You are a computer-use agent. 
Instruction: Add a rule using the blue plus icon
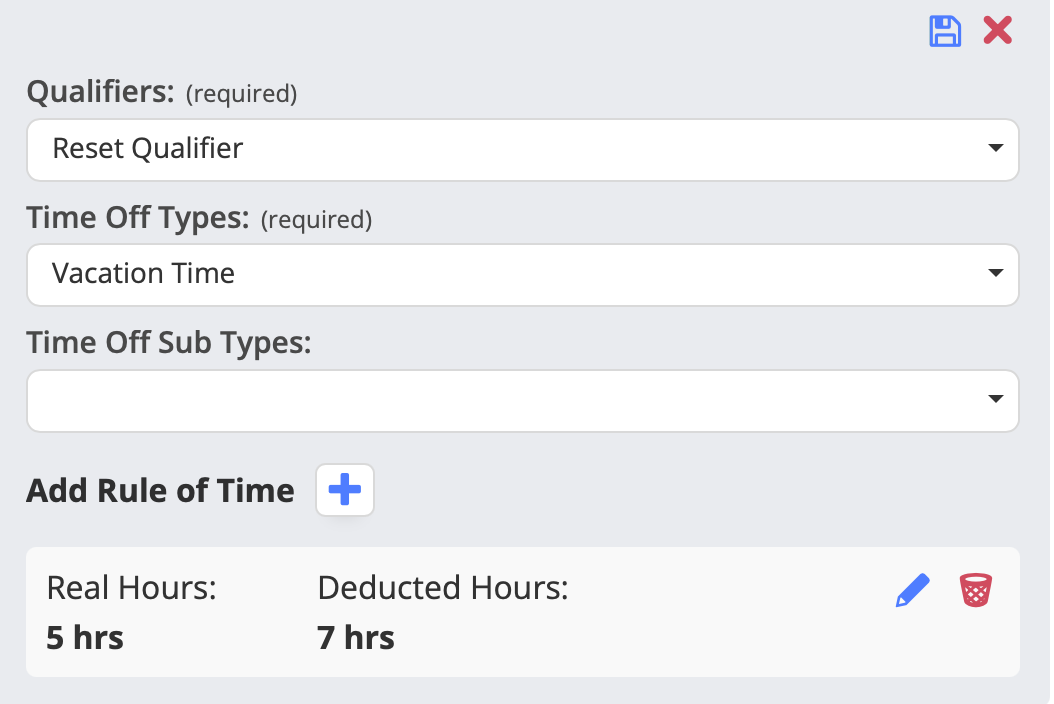(x=345, y=490)
